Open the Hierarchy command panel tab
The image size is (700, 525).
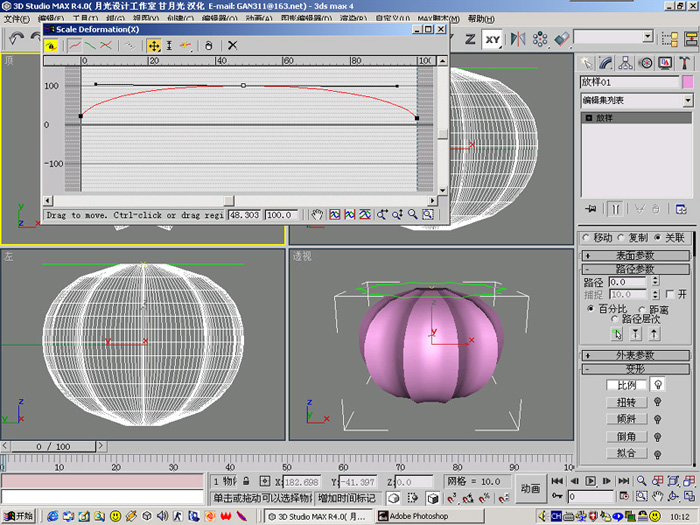tap(625, 63)
